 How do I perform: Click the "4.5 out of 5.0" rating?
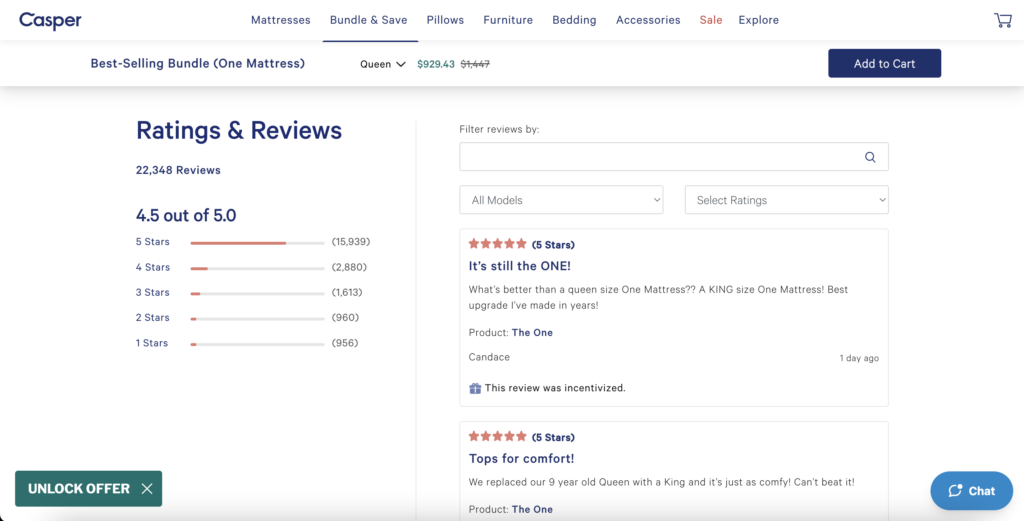click(186, 215)
